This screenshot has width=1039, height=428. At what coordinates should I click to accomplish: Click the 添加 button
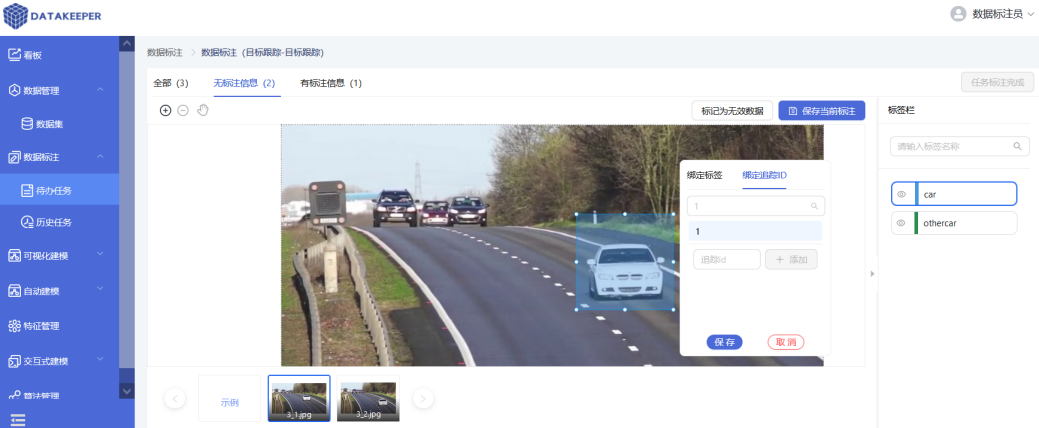coord(791,259)
